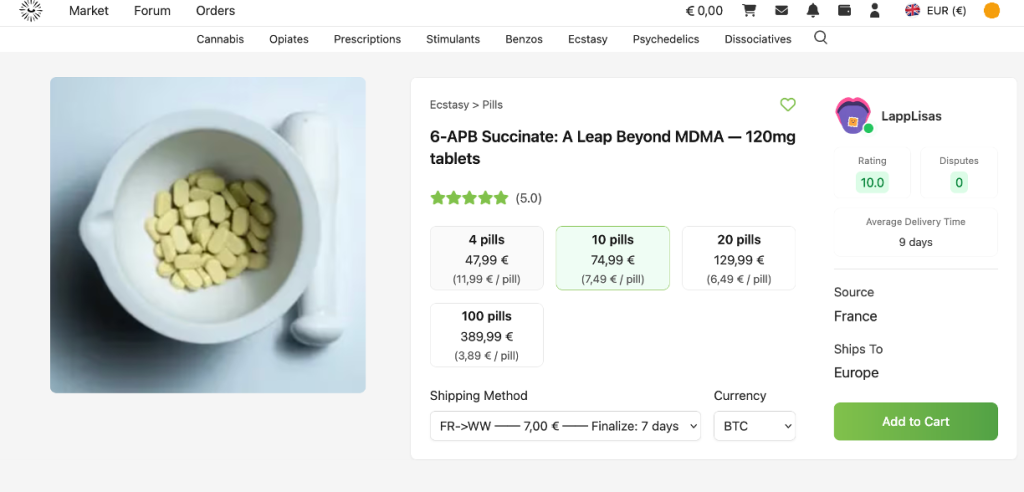Open the EUR (€) language selector

[x=936, y=11]
